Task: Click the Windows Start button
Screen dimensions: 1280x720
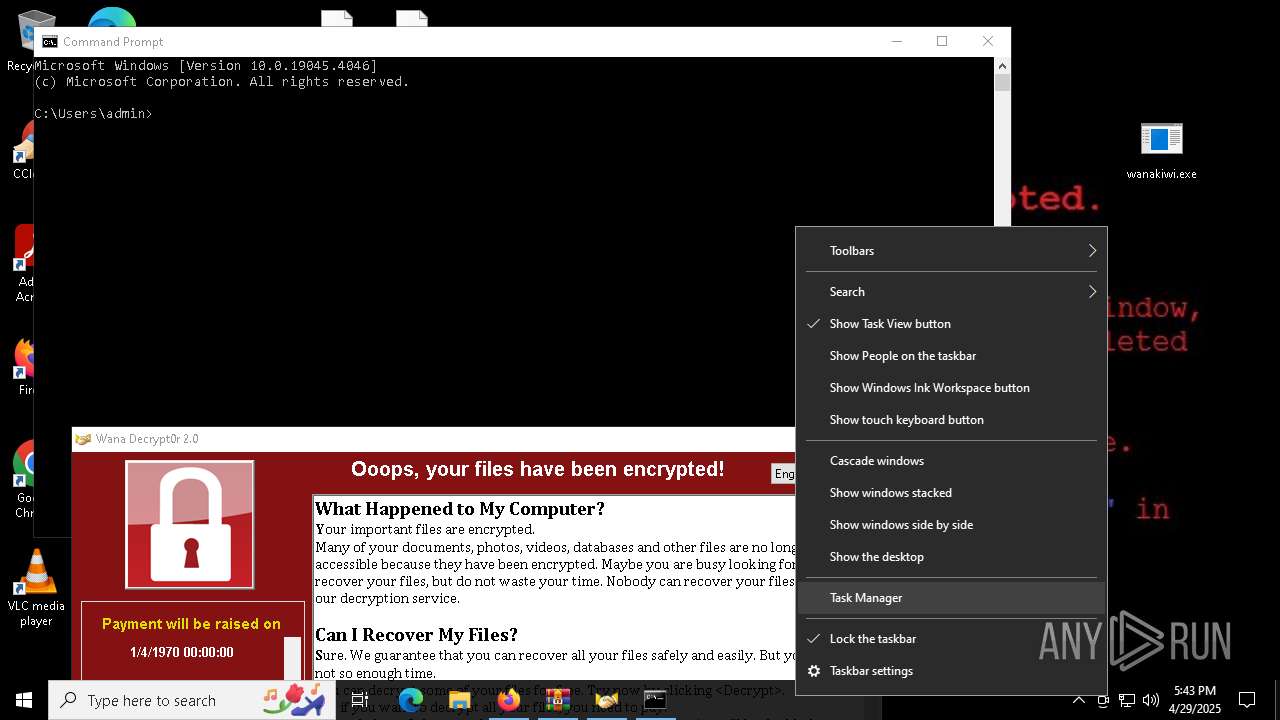Action: click(24, 700)
